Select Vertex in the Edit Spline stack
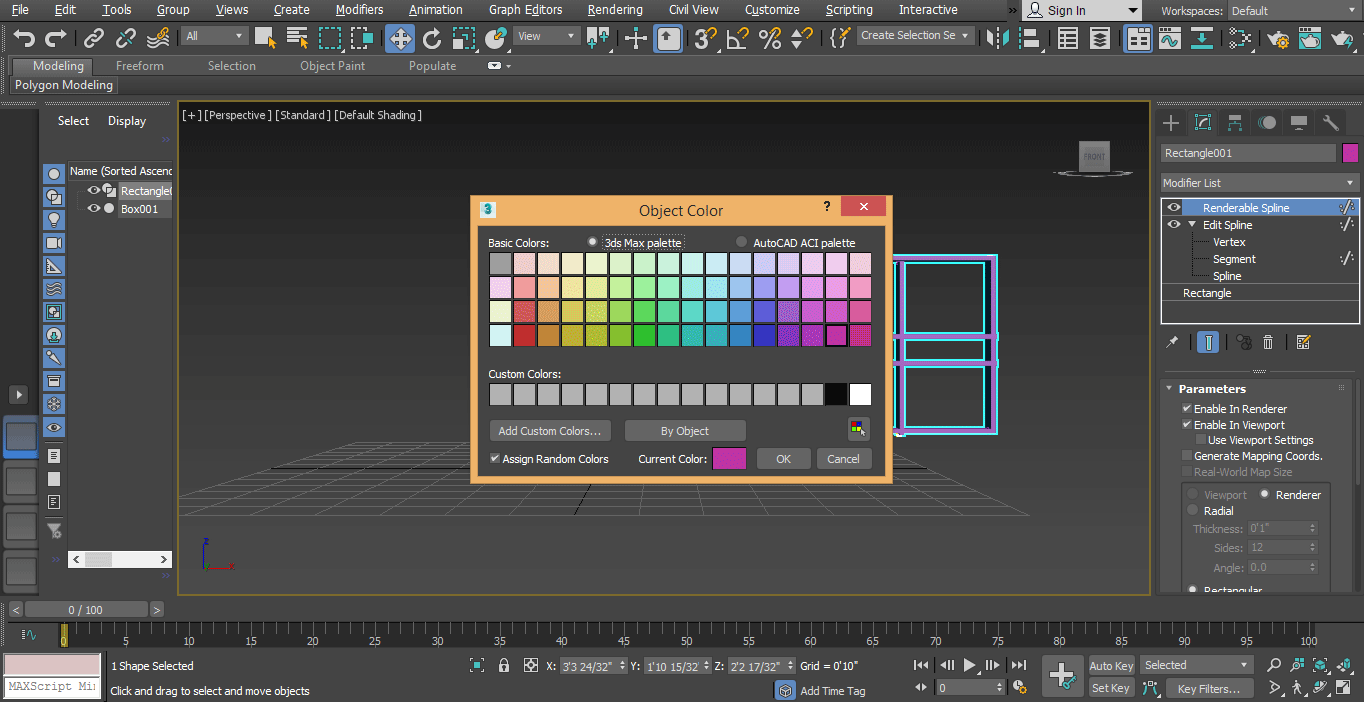 pyautogui.click(x=1229, y=242)
